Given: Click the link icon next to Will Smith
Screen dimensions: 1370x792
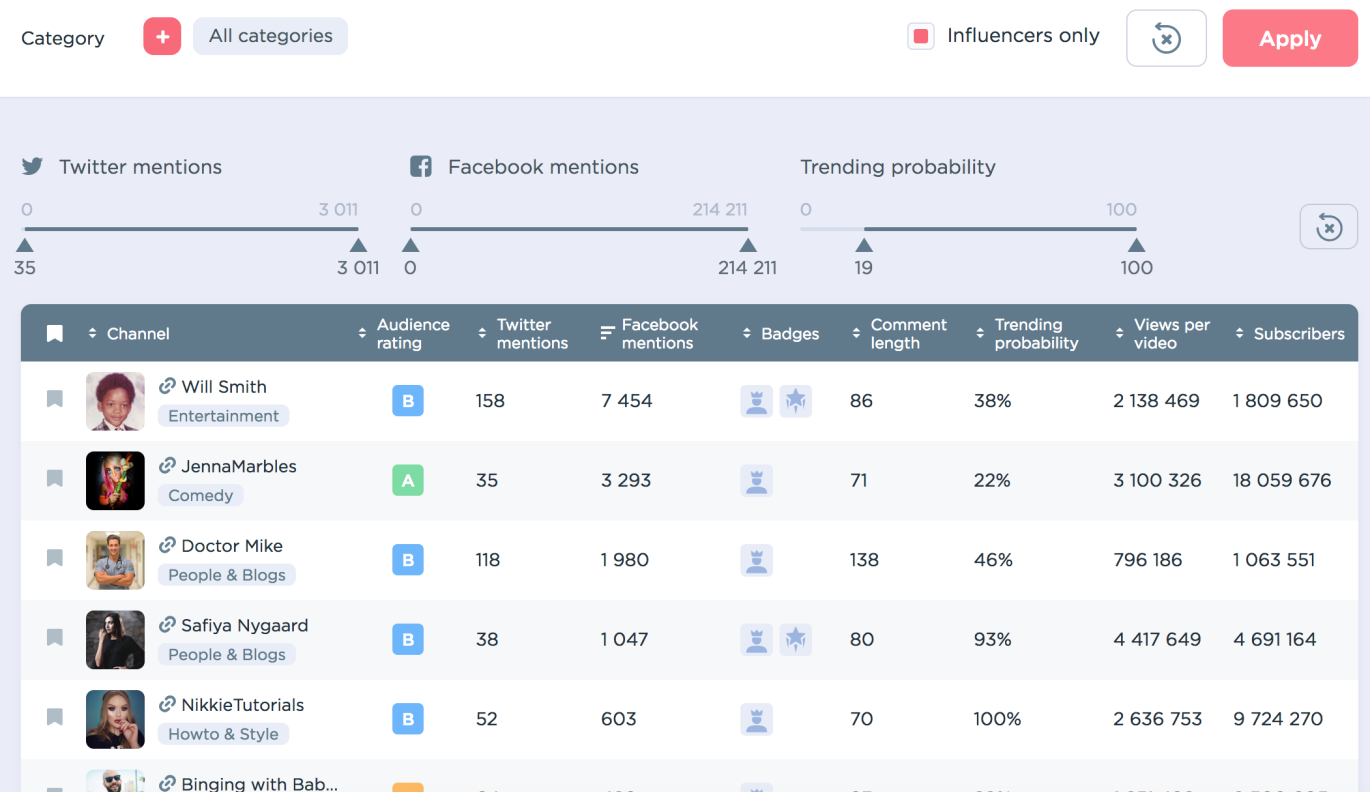Looking at the screenshot, I should [x=167, y=386].
